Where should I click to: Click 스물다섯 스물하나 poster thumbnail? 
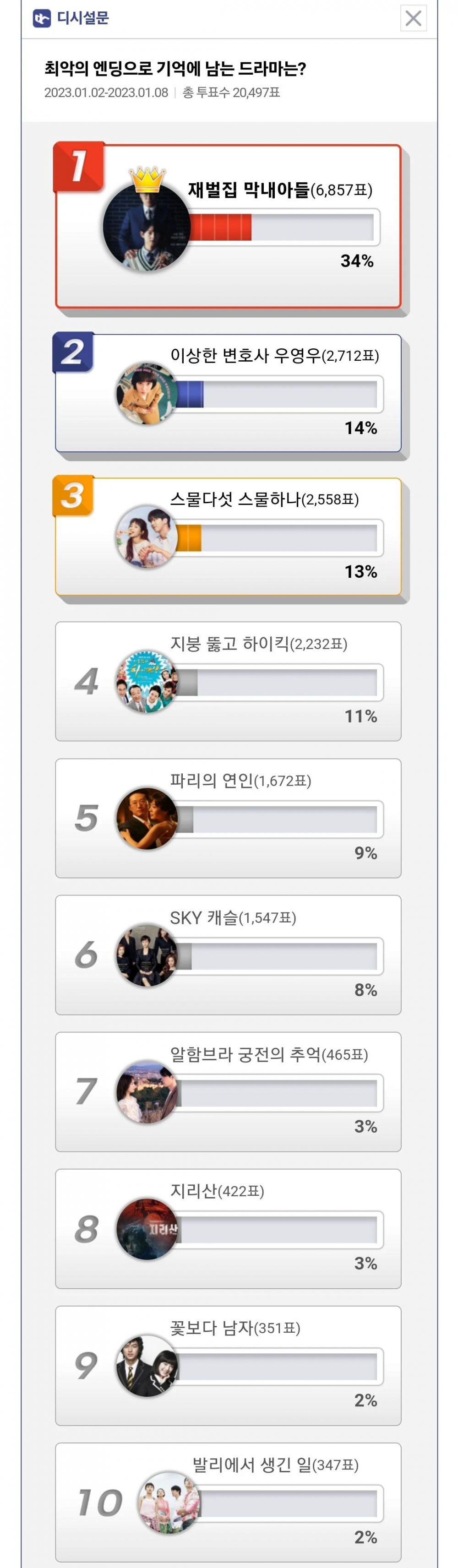point(147,537)
